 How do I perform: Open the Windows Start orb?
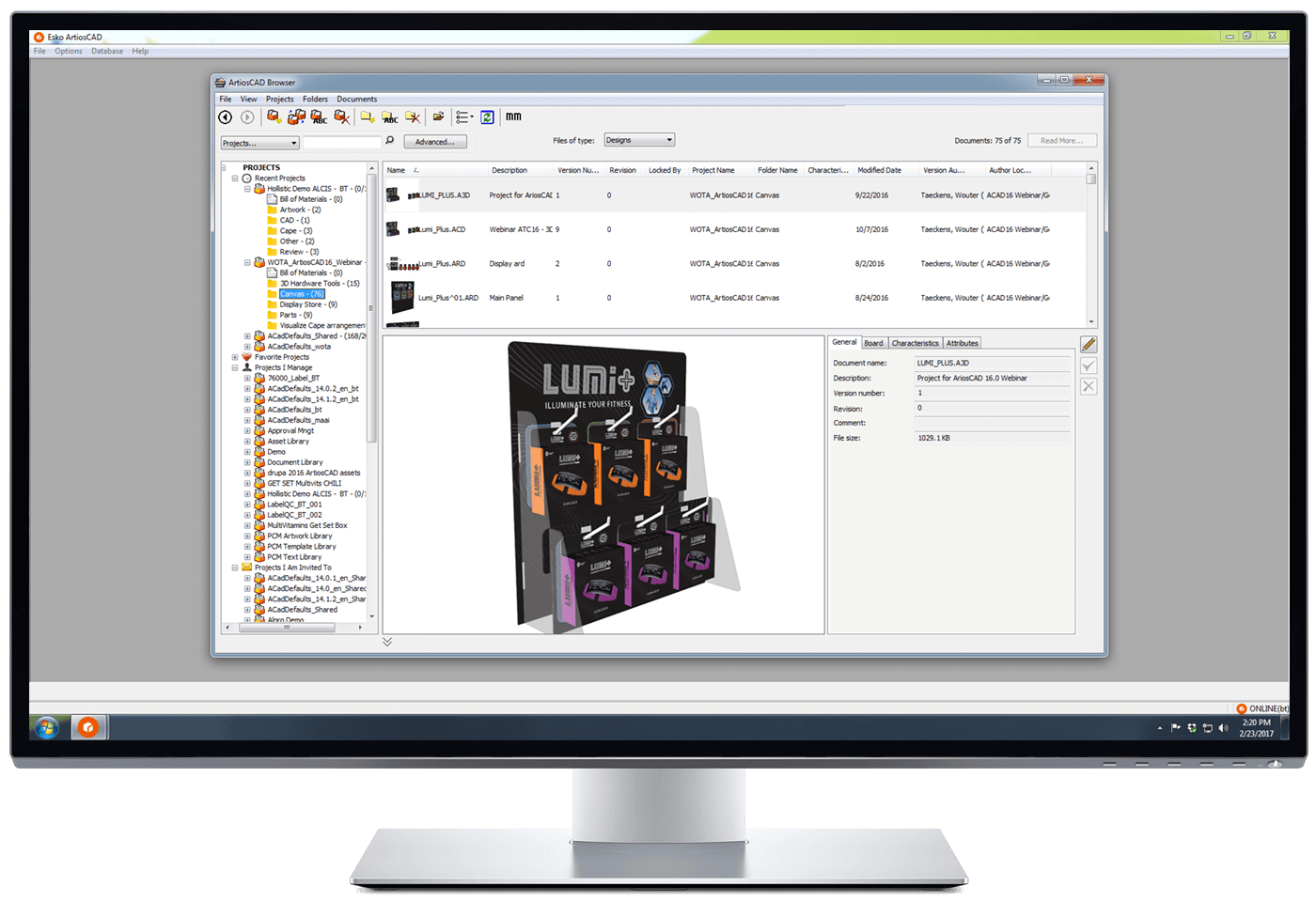pos(46,727)
